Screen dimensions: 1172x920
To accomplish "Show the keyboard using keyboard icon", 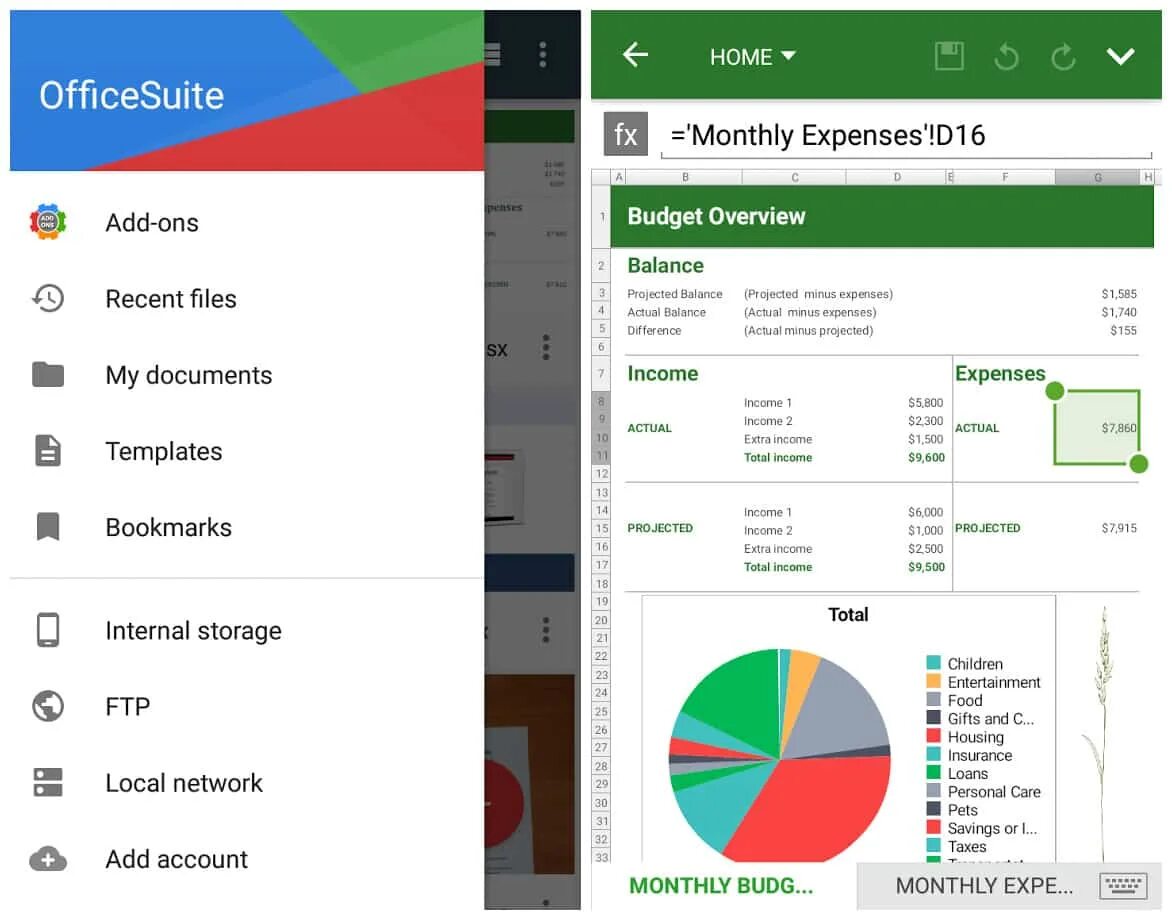I will pos(1123,886).
